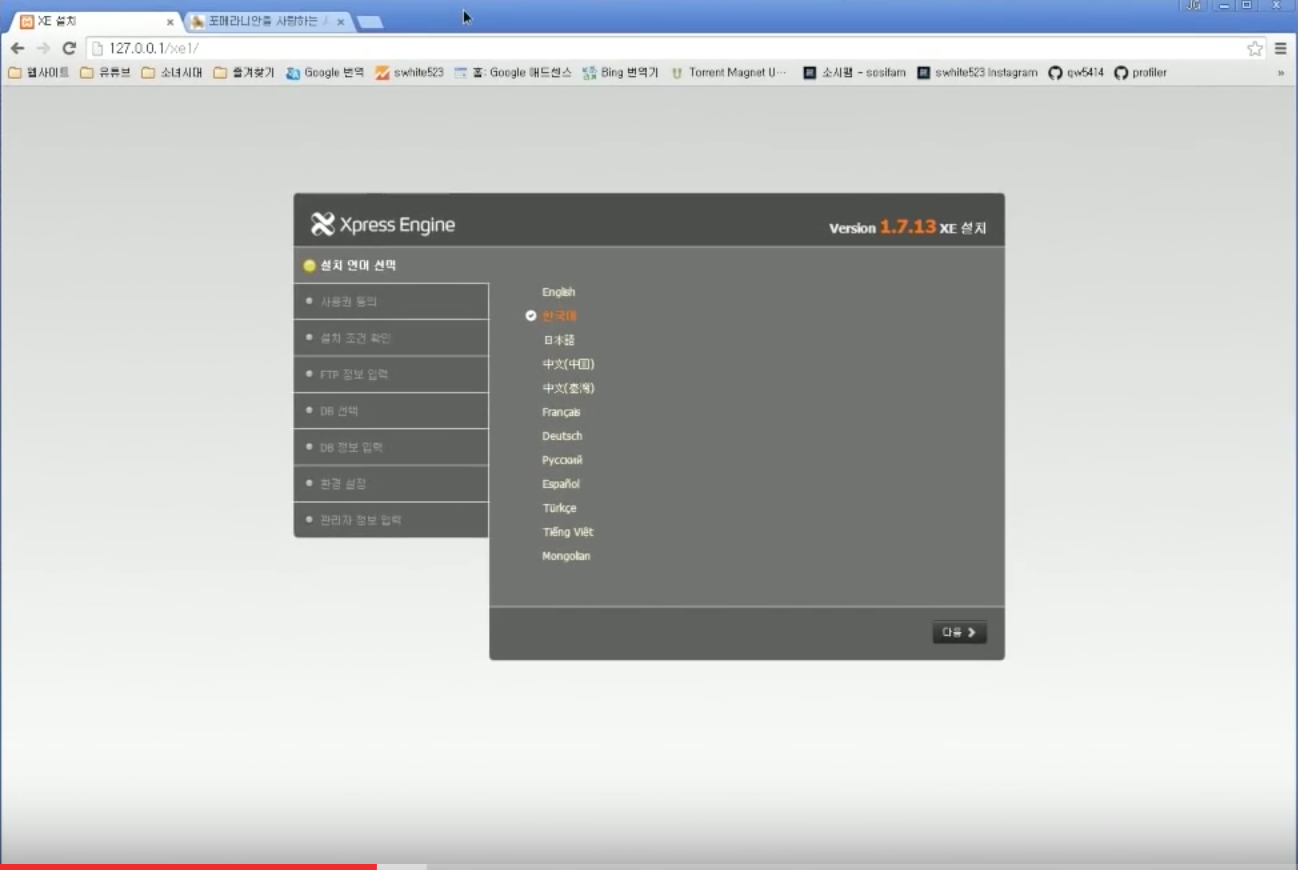Select English as installation language
This screenshot has height=870, width=1298.
click(557, 292)
